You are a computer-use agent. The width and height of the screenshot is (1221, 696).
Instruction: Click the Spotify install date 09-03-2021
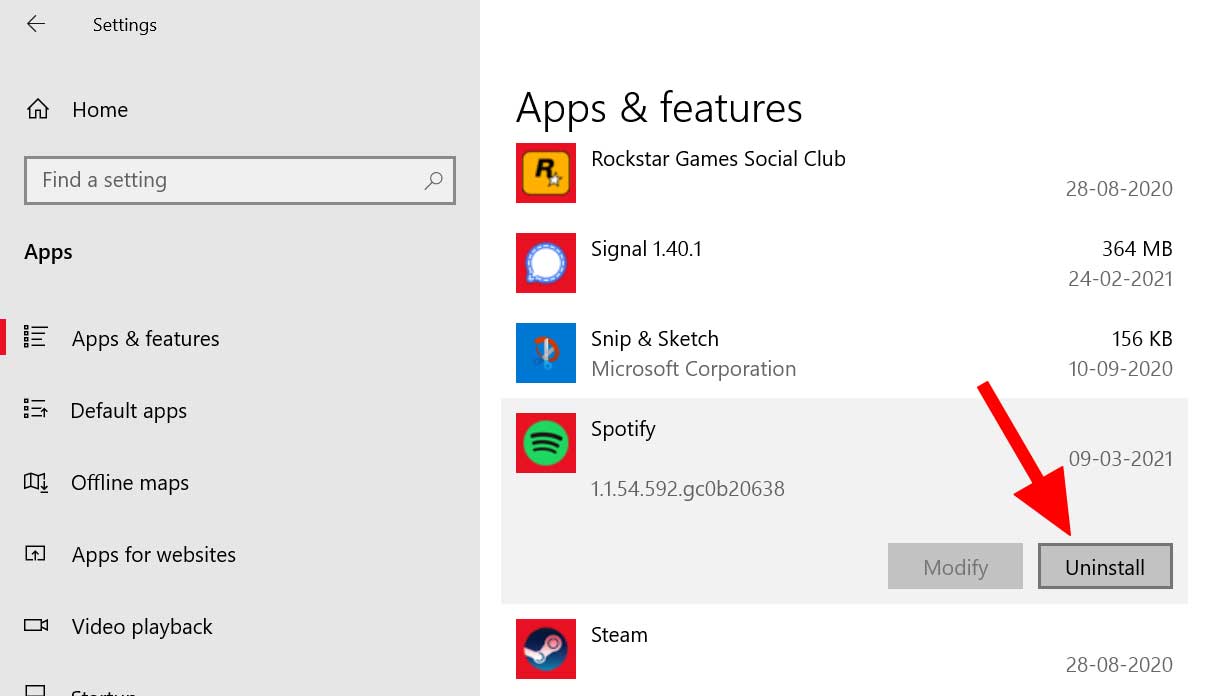(1120, 459)
